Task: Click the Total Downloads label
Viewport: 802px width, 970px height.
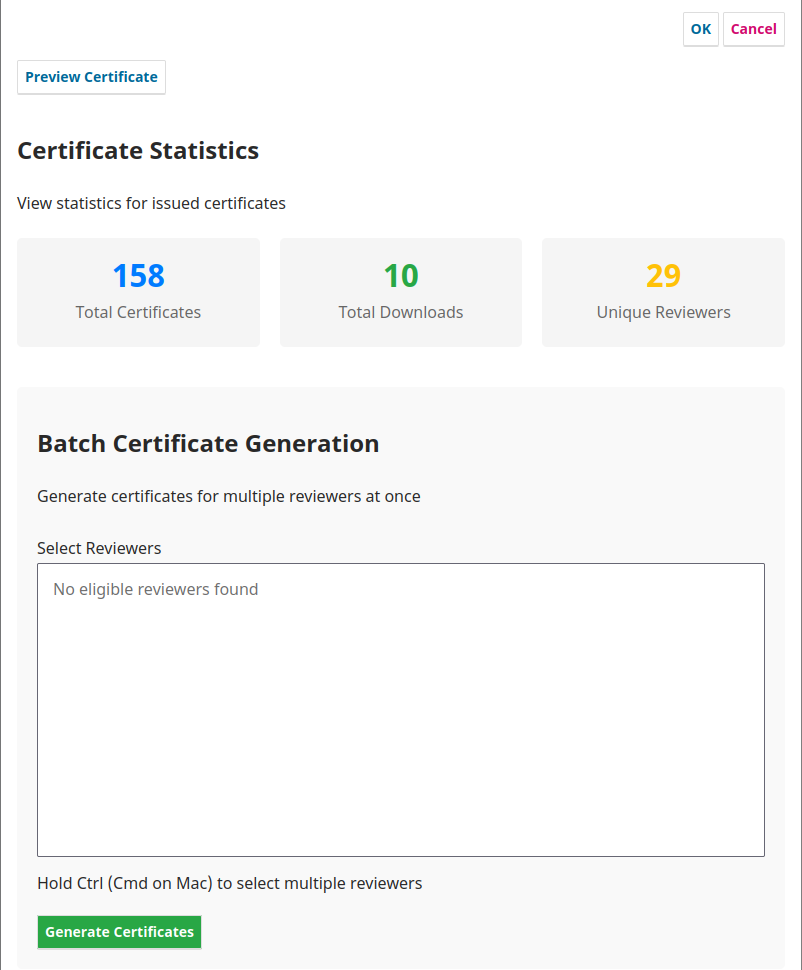Action: click(400, 312)
